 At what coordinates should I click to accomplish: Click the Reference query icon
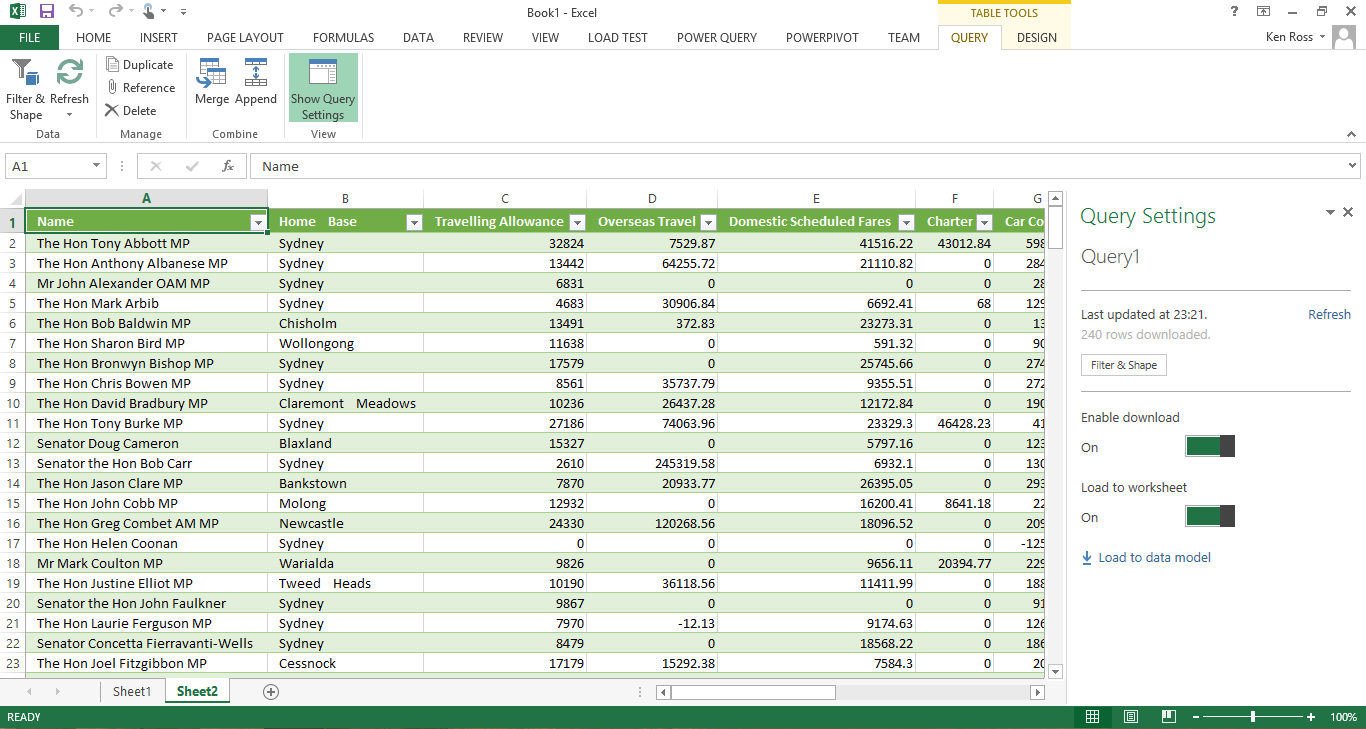(139, 88)
